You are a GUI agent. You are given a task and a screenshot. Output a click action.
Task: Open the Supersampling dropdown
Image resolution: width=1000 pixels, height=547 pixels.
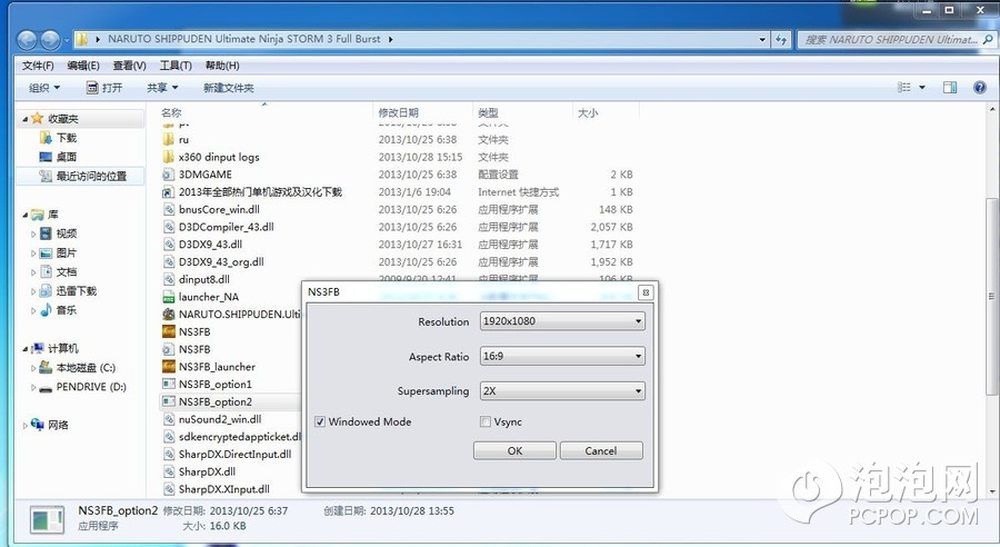[x=562, y=391]
